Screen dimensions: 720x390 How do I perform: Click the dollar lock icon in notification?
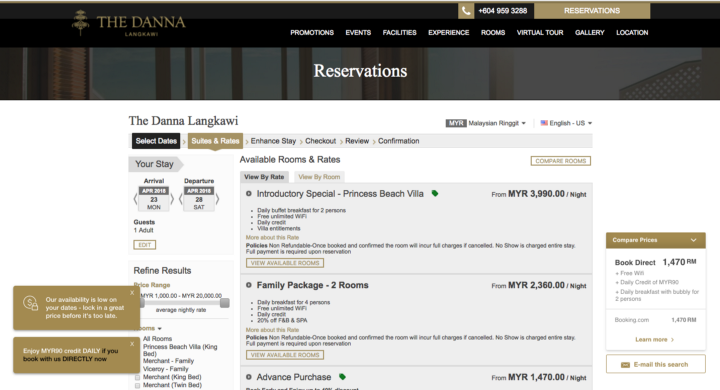[x=31, y=303]
